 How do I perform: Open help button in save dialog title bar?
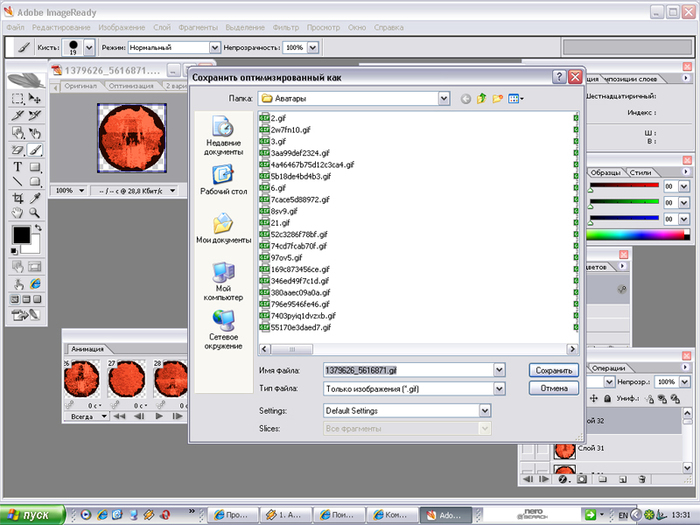pyautogui.click(x=559, y=77)
